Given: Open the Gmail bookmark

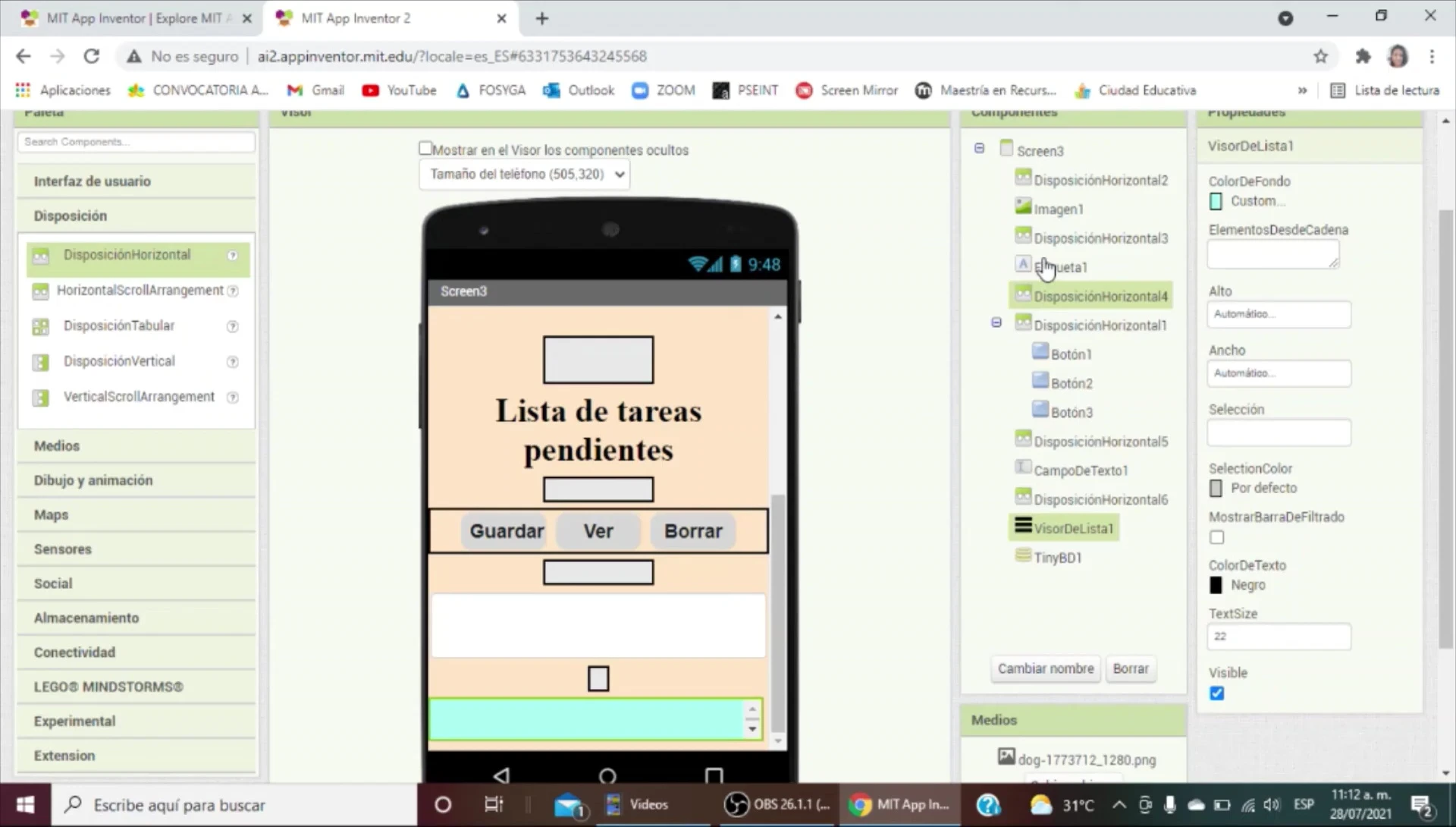Looking at the screenshot, I should [x=315, y=90].
